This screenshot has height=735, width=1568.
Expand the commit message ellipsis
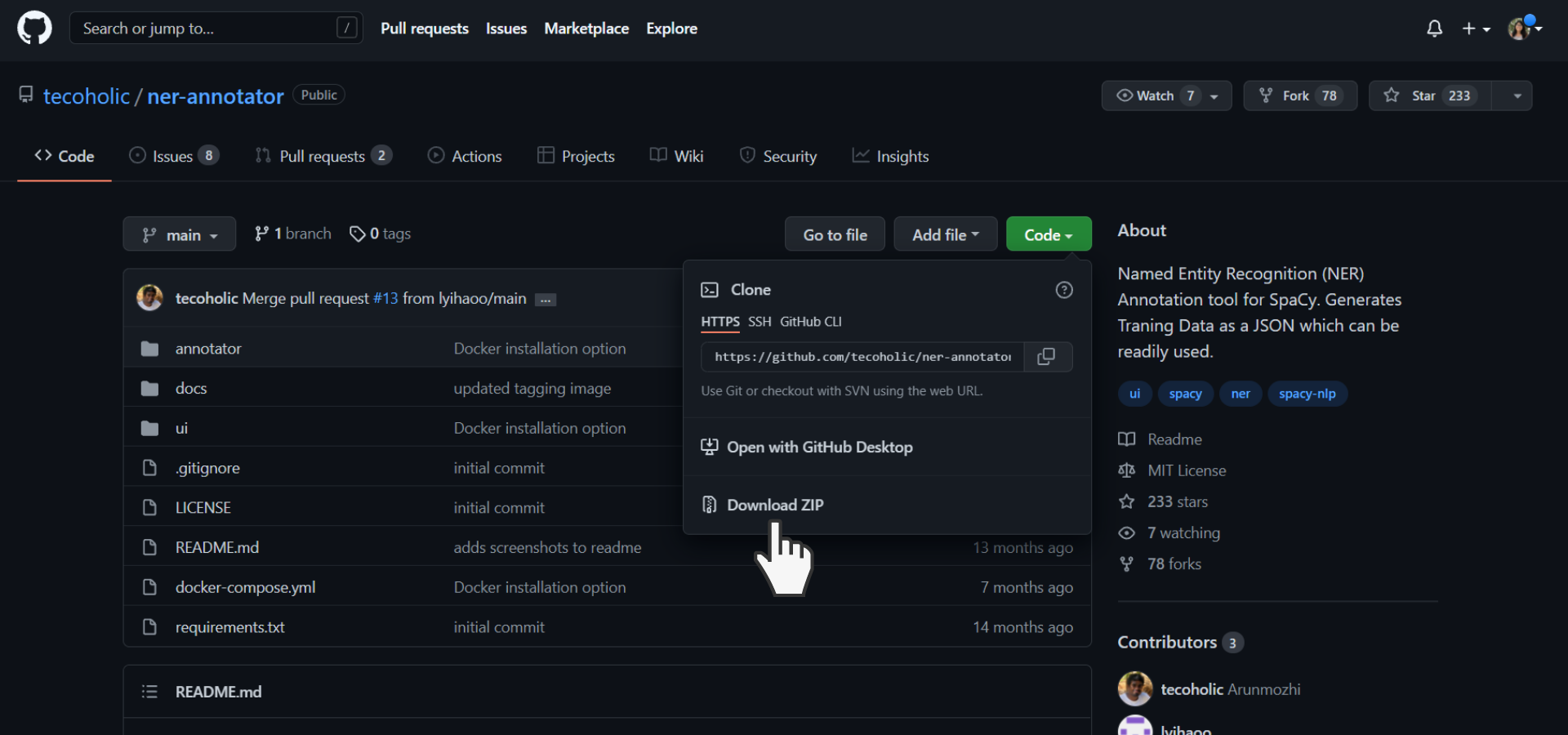[546, 300]
